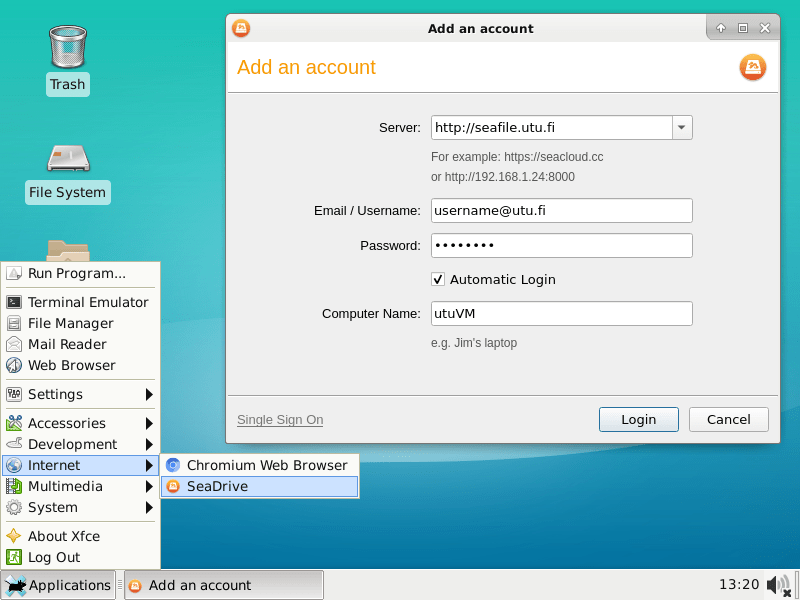The height and width of the screenshot is (600, 800).
Task: Follow the Single Sign On link
Action: pos(280,419)
